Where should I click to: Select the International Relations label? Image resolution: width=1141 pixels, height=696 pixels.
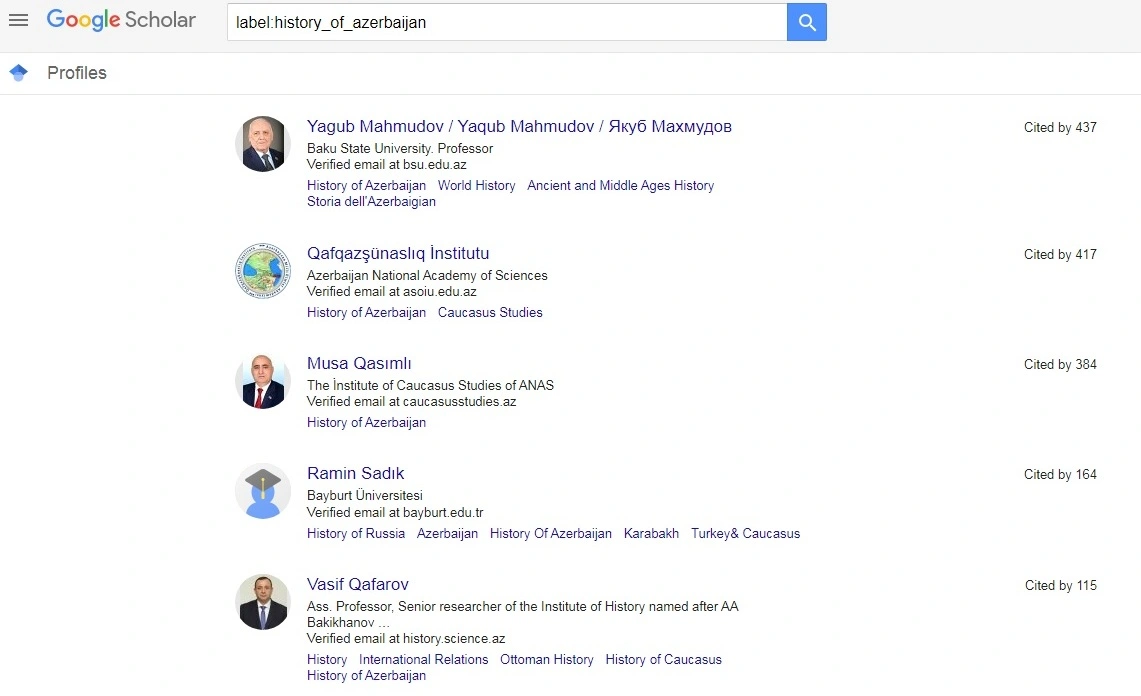pos(423,660)
